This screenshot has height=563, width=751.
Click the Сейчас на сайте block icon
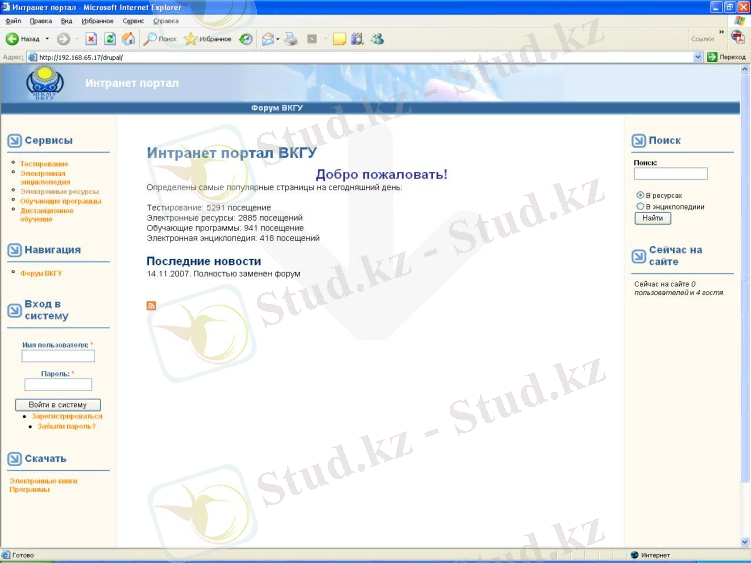click(x=638, y=256)
